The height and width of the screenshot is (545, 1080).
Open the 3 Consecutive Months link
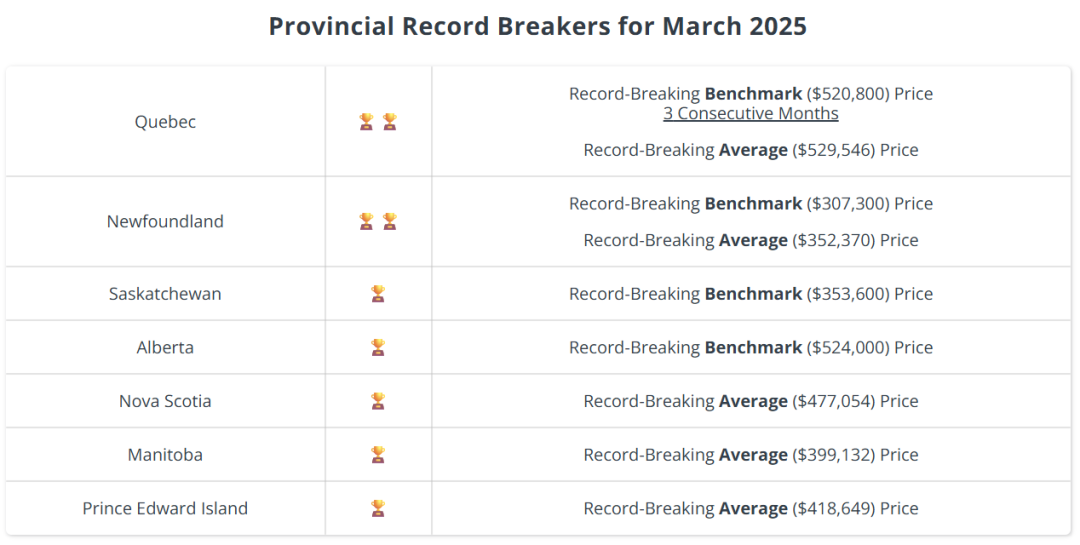751,114
